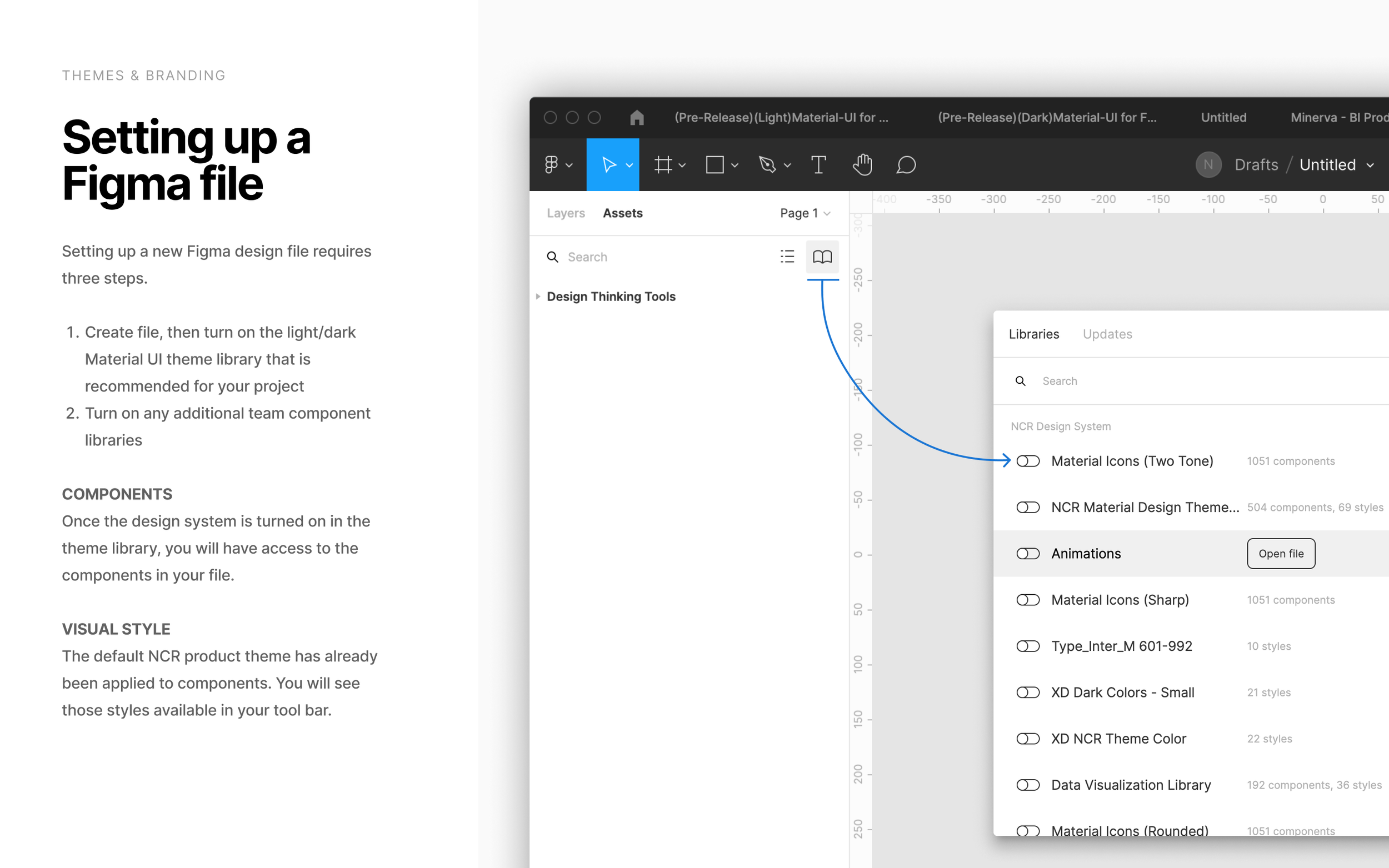Go to home screen icon

click(637, 117)
